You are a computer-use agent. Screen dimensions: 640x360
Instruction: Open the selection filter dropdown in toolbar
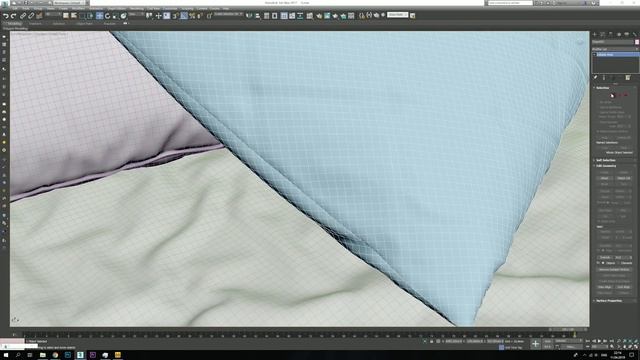click(x=53, y=15)
